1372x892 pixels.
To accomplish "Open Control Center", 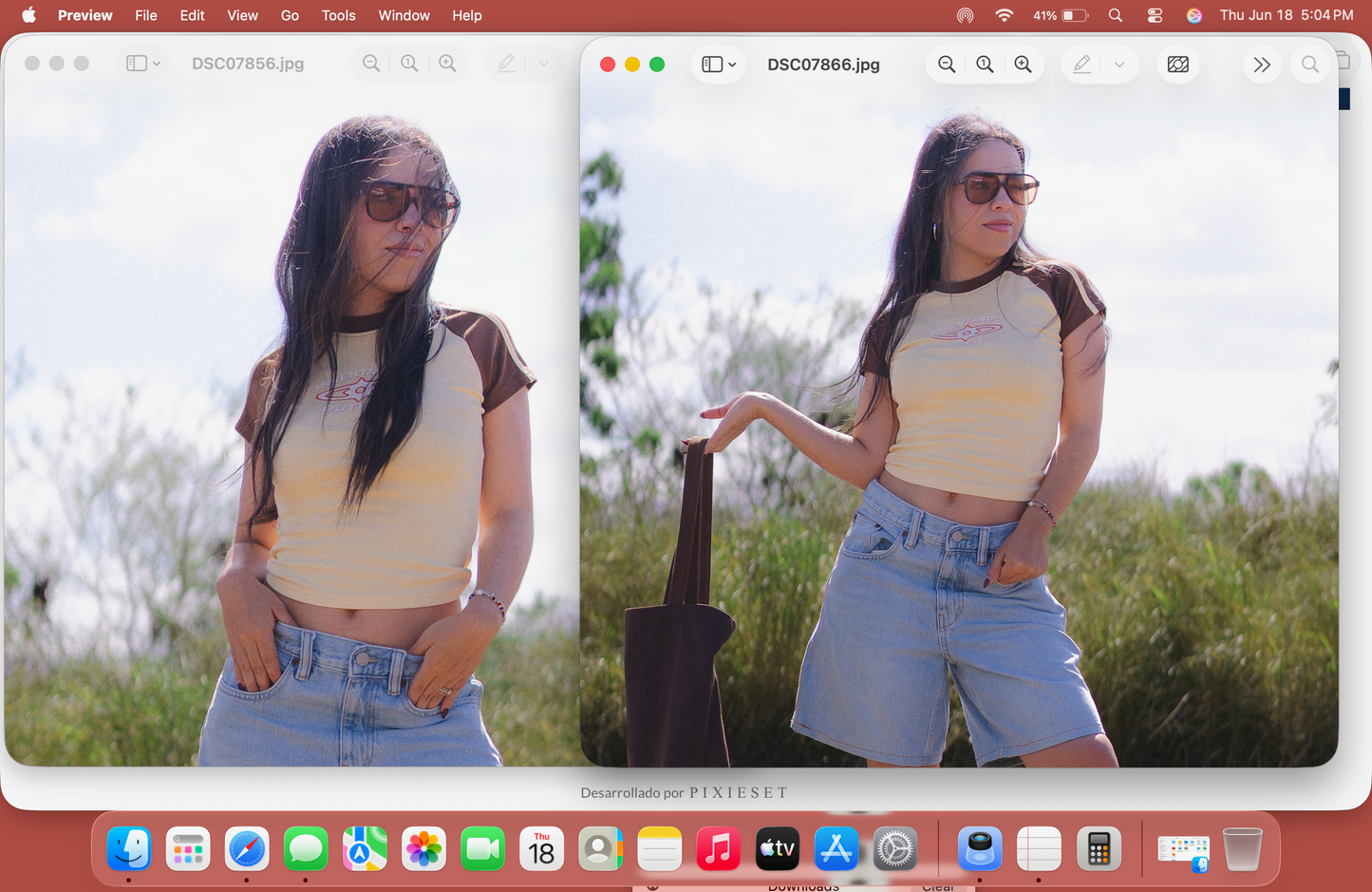I will tap(1155, 15).
